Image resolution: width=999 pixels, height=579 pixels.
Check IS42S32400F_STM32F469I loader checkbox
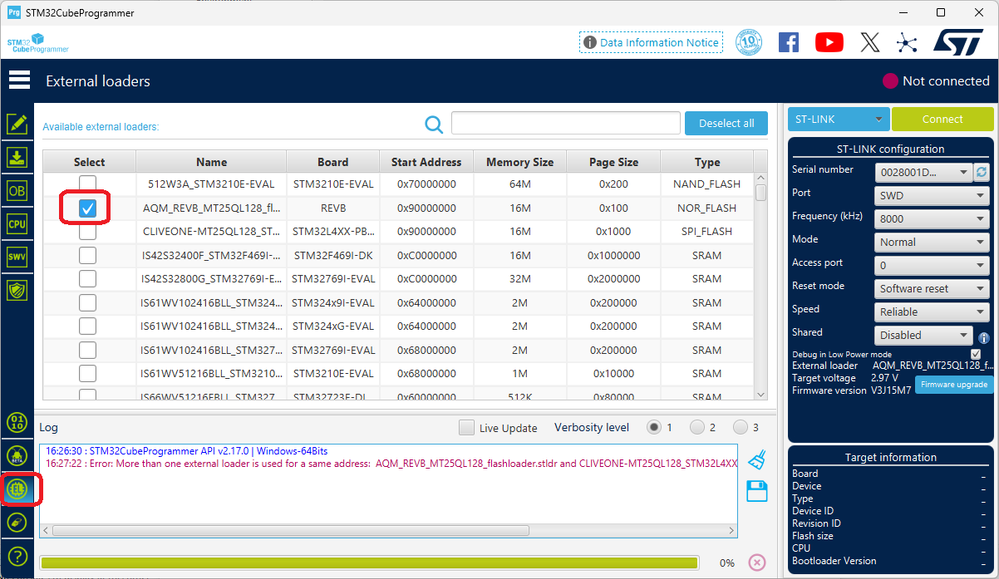[x=87, y=255]
